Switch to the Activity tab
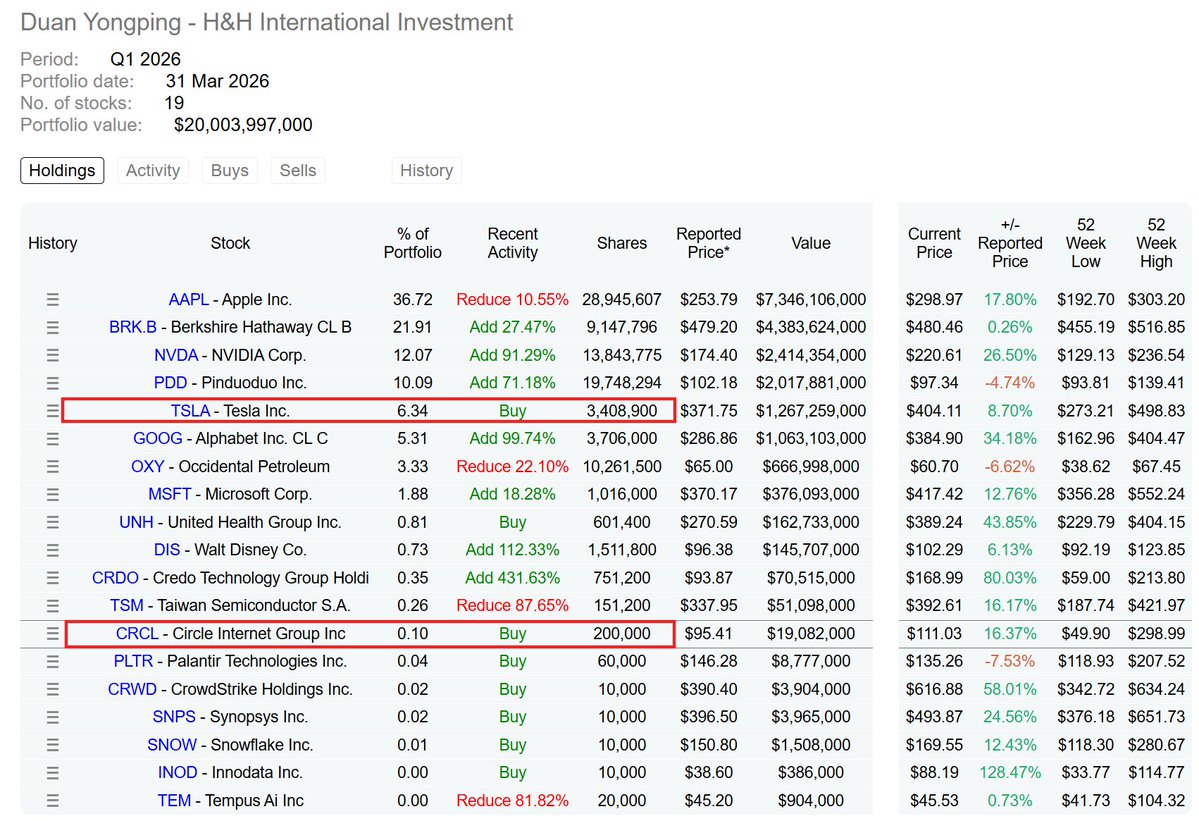 153,170
